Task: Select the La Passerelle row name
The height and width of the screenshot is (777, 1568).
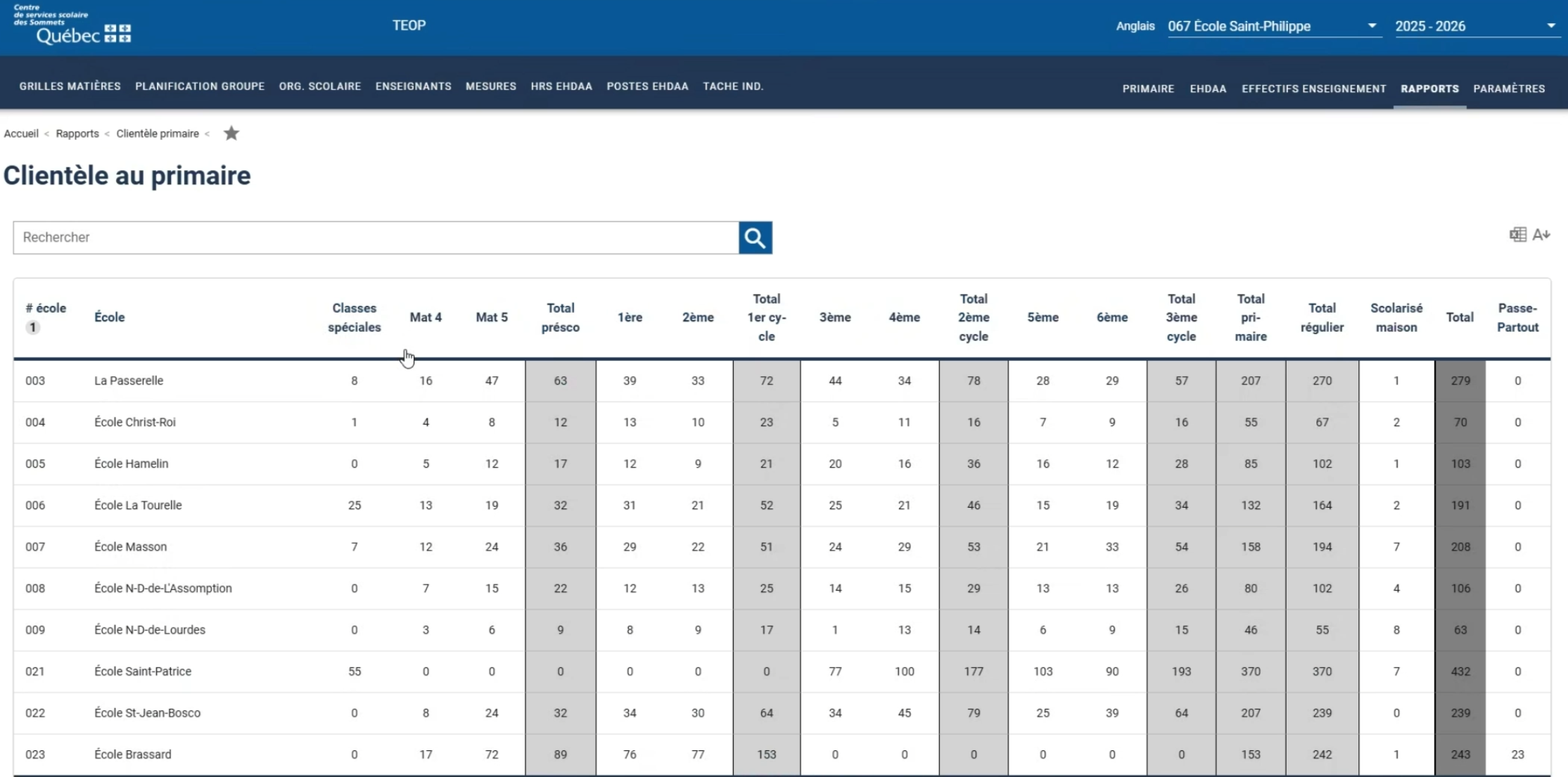Action: [129, 380]
